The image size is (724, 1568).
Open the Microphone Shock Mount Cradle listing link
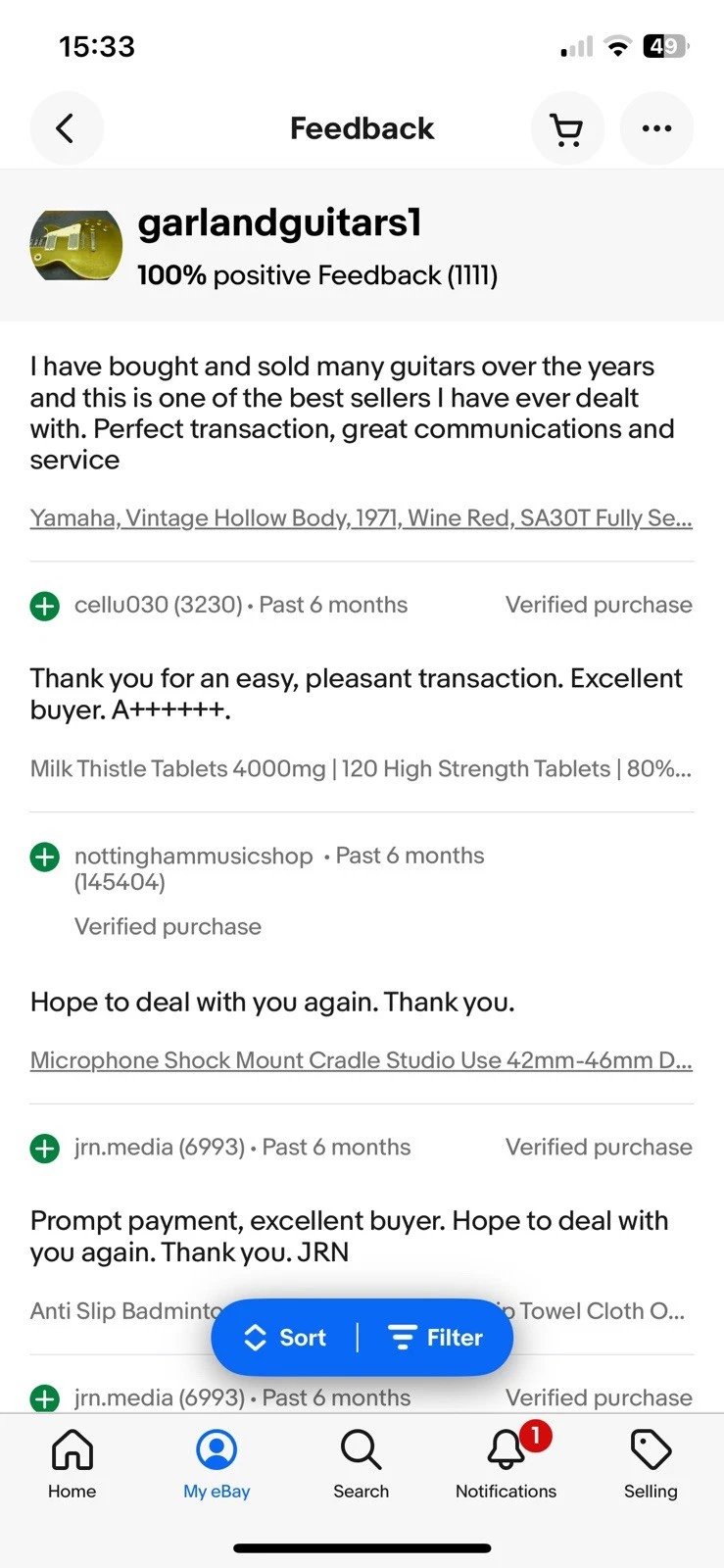pos(362,1060)
